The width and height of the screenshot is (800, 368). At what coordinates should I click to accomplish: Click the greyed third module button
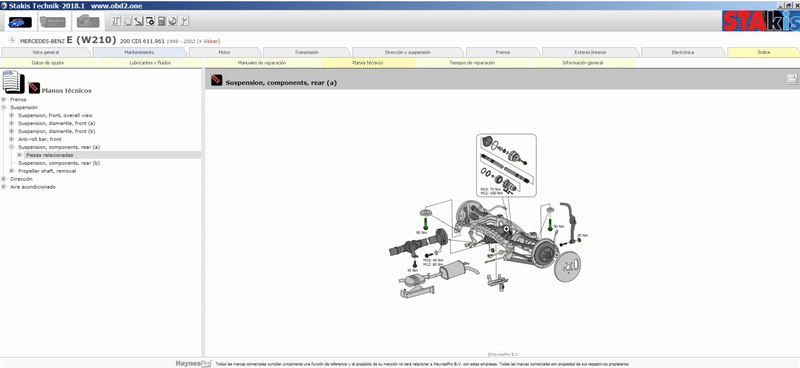pyautogui.click(x=88, y=21)
